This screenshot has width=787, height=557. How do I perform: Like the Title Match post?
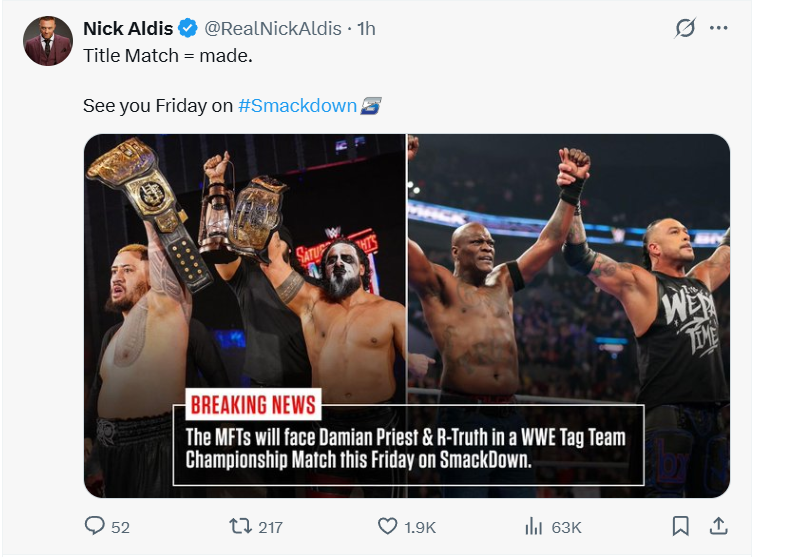(x=388, y=526)
